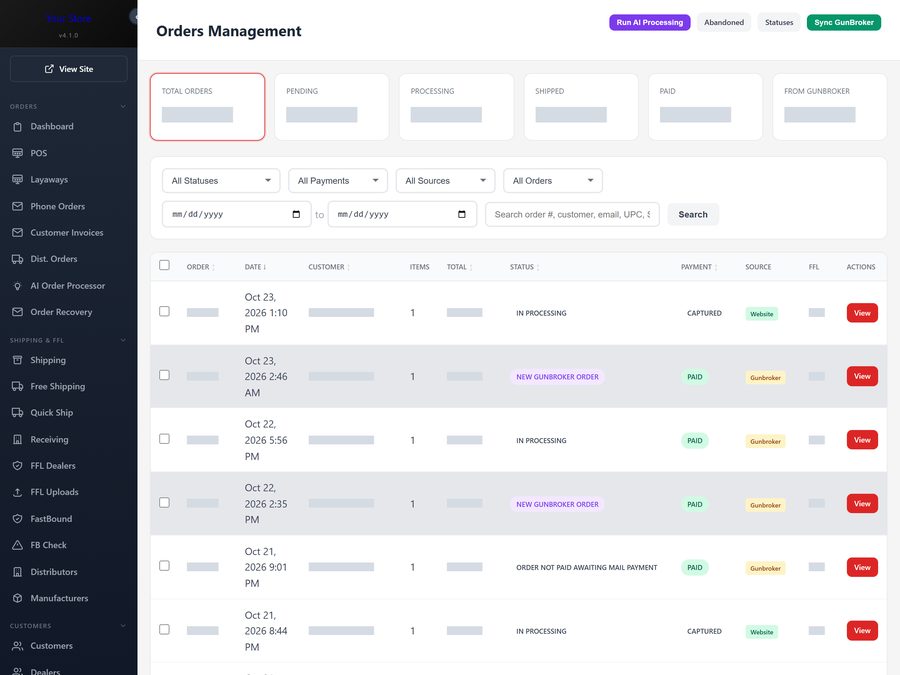Click the Customers people icon
Screen dimensions: 900x675
pyautogui.click(x=18, y=646)
